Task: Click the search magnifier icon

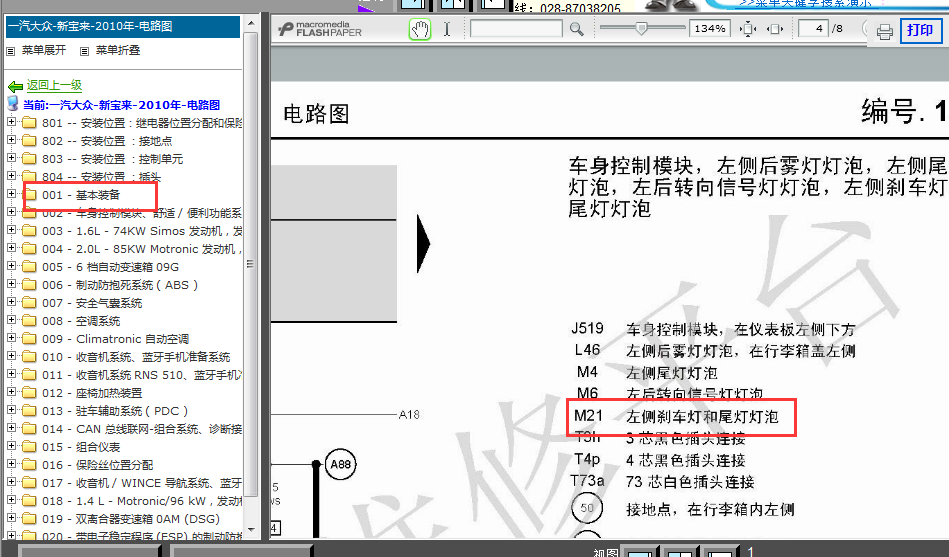Action: point(576,29)
